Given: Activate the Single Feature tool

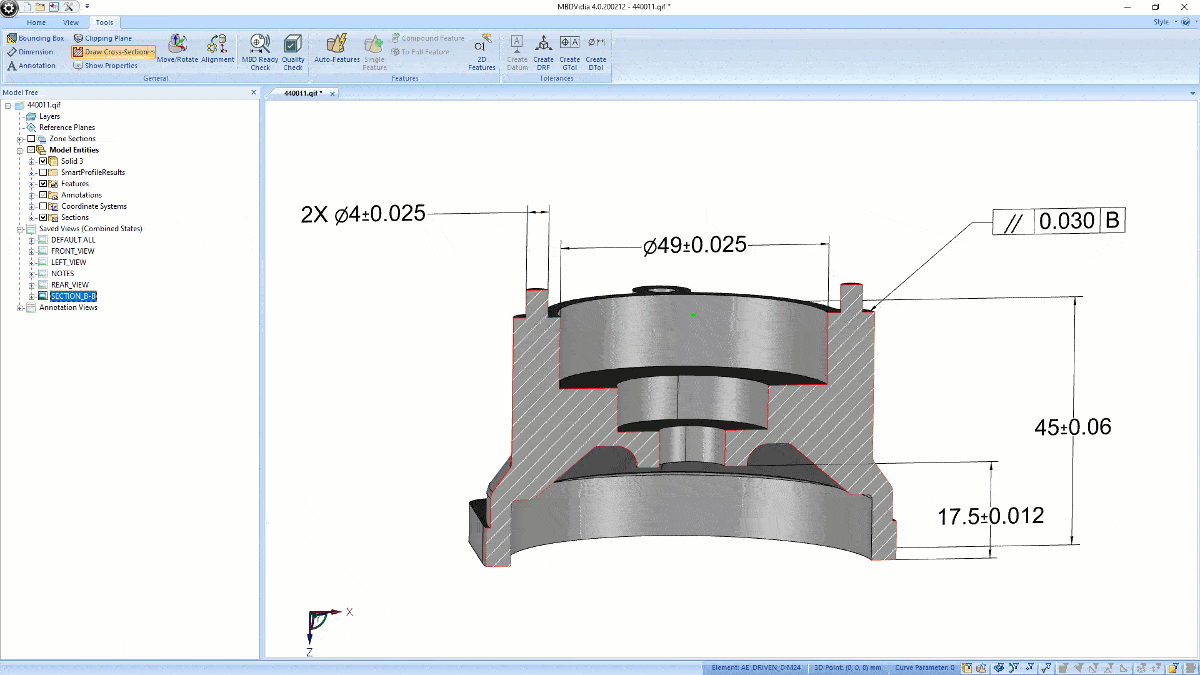Looking at the screenshot, I should 373,50.
